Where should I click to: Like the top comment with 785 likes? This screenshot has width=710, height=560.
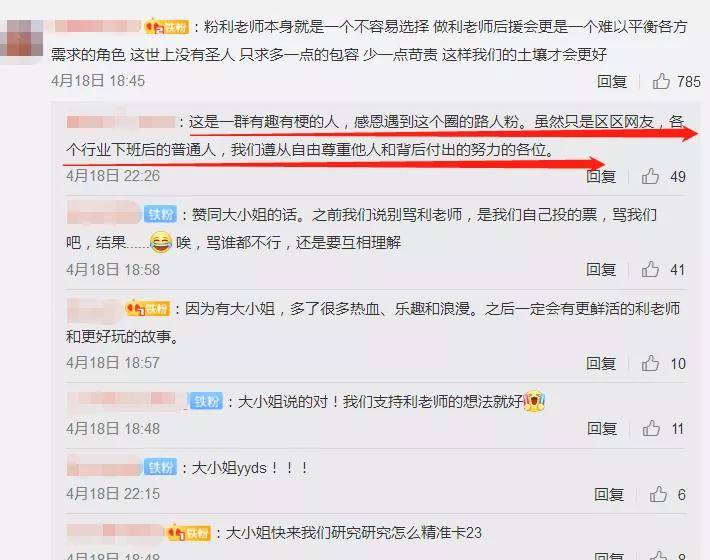[x=661, y=81]
